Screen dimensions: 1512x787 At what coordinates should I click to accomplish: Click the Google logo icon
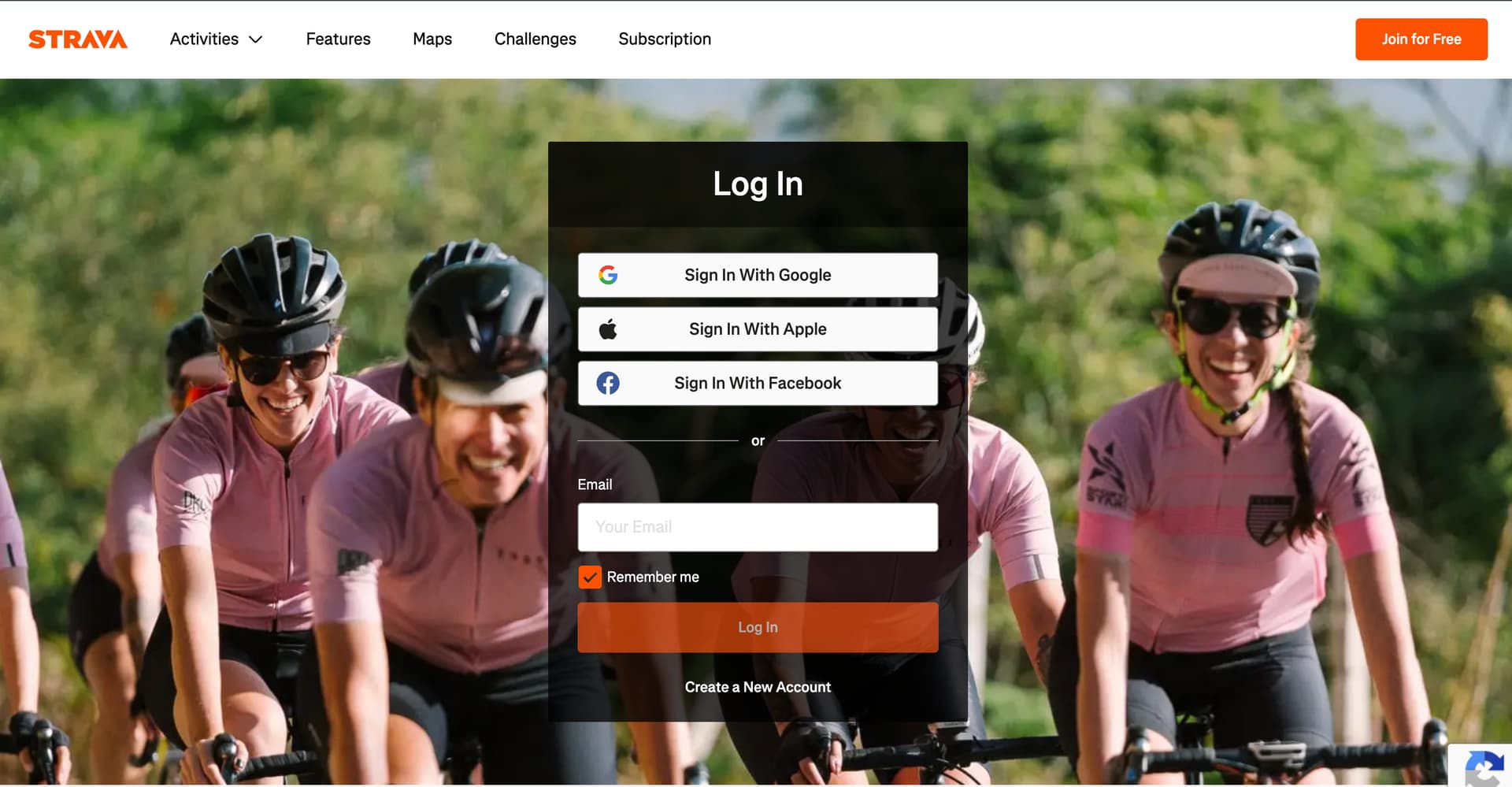click(607, 275)
